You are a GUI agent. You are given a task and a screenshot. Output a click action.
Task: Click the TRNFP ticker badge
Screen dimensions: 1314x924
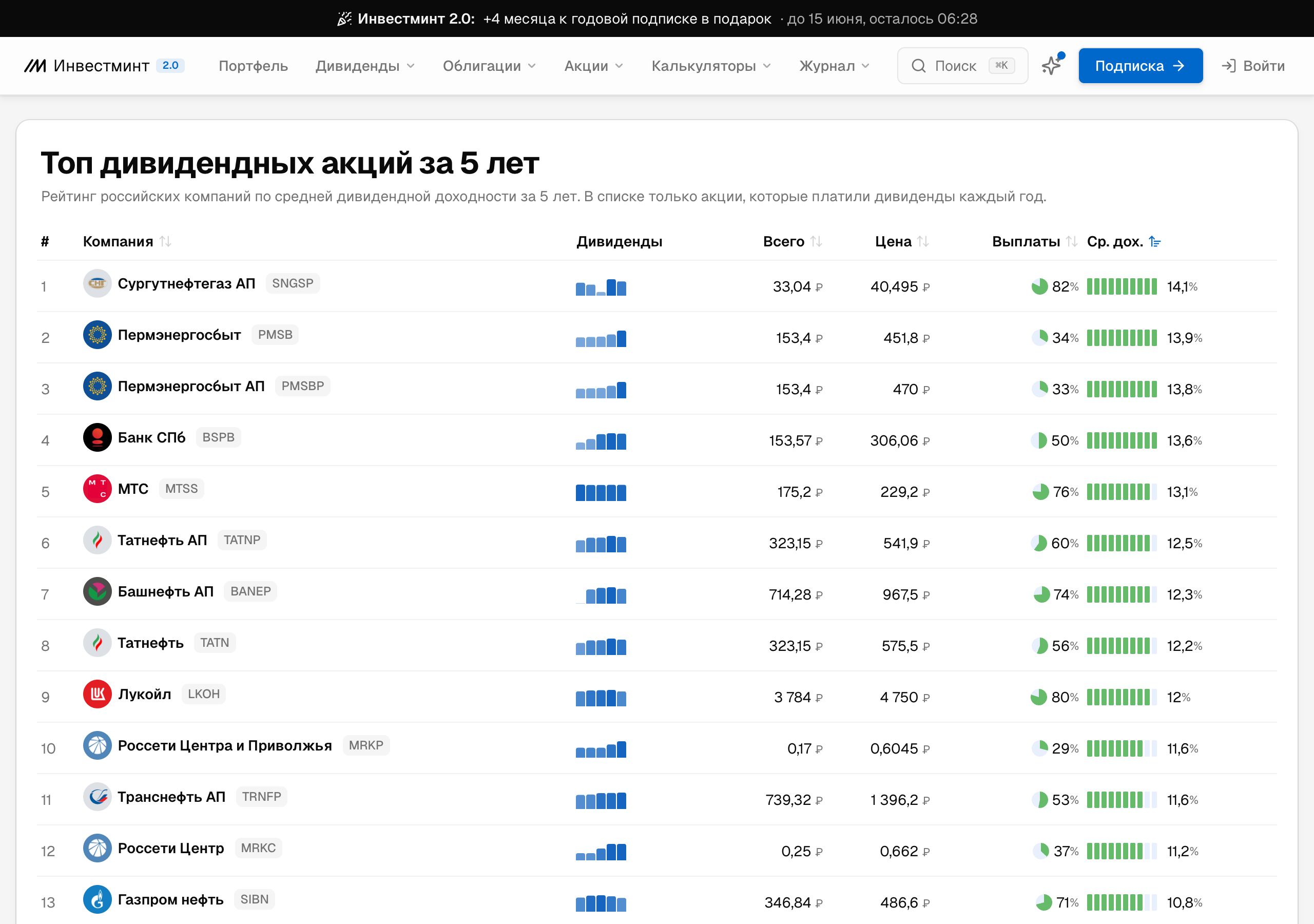[262, 797]
